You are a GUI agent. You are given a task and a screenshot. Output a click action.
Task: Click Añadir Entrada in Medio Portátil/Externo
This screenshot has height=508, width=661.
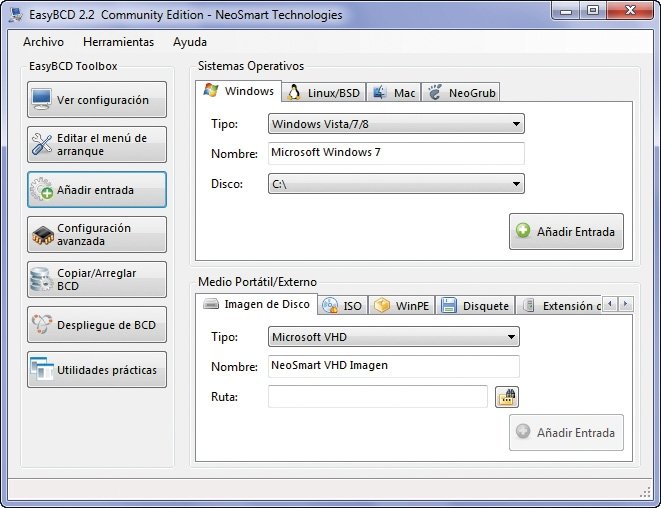(566, 433)
